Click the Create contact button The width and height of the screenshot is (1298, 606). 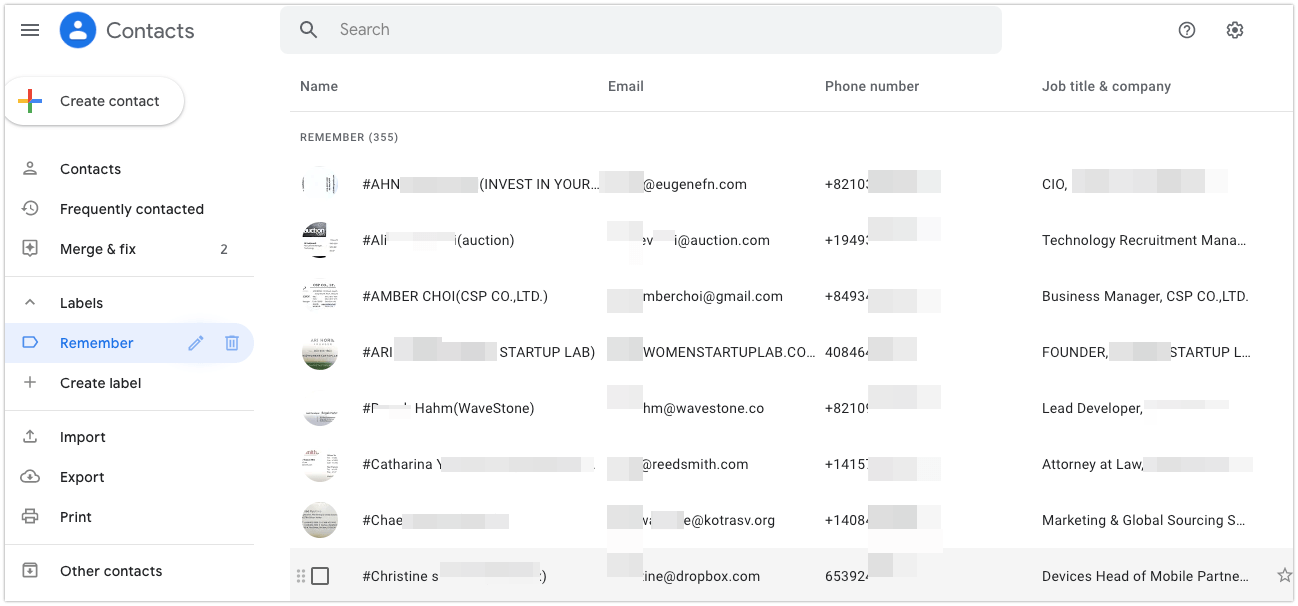click(95, 101)
